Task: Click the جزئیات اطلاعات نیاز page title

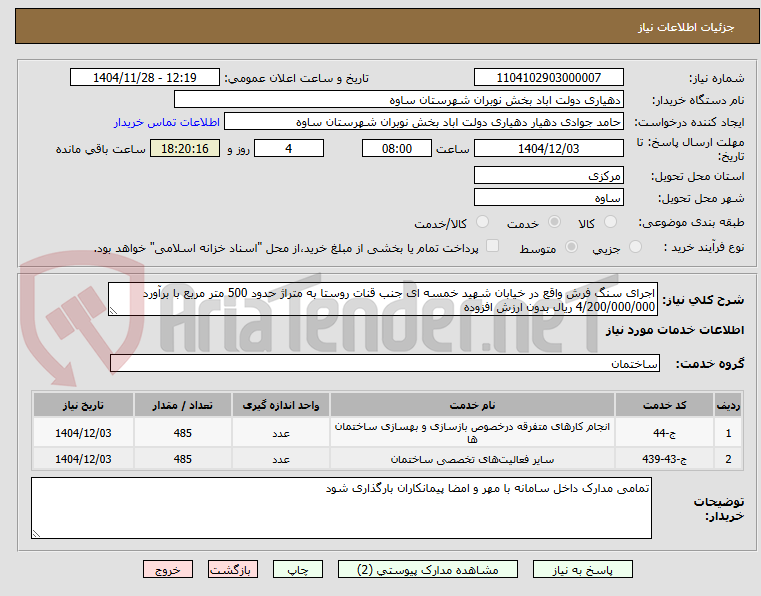Action: pos(686,27)
